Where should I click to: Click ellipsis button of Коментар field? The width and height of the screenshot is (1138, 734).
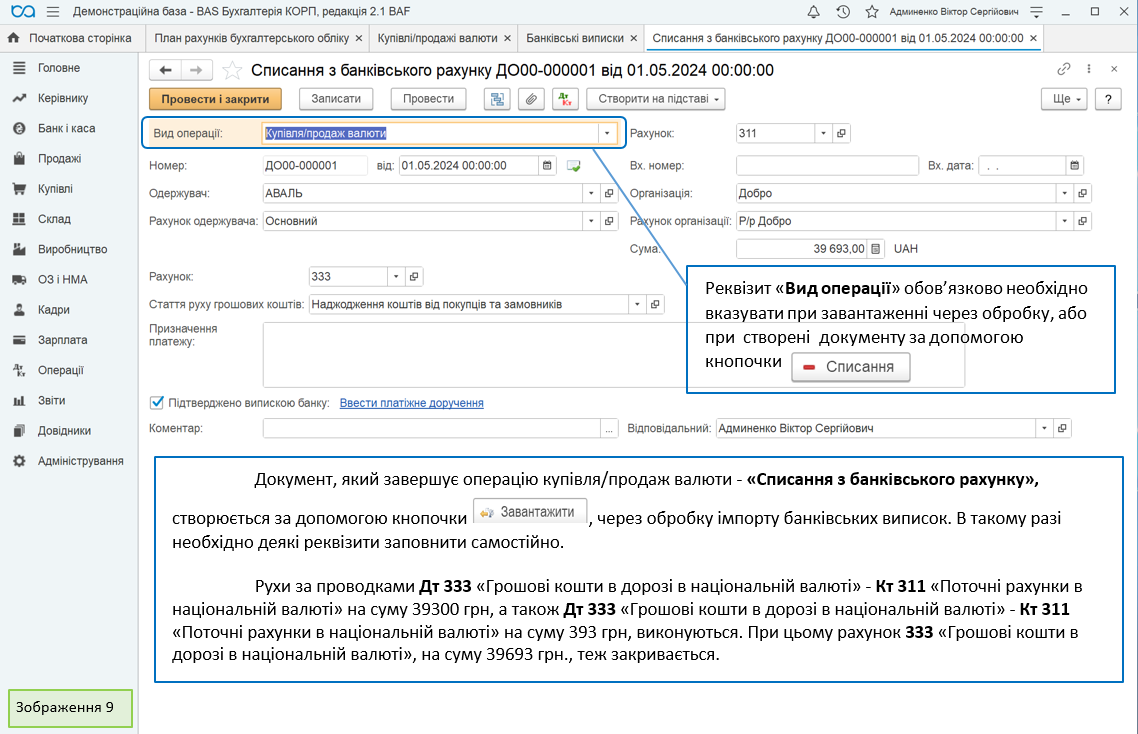[x=609, y=428]
